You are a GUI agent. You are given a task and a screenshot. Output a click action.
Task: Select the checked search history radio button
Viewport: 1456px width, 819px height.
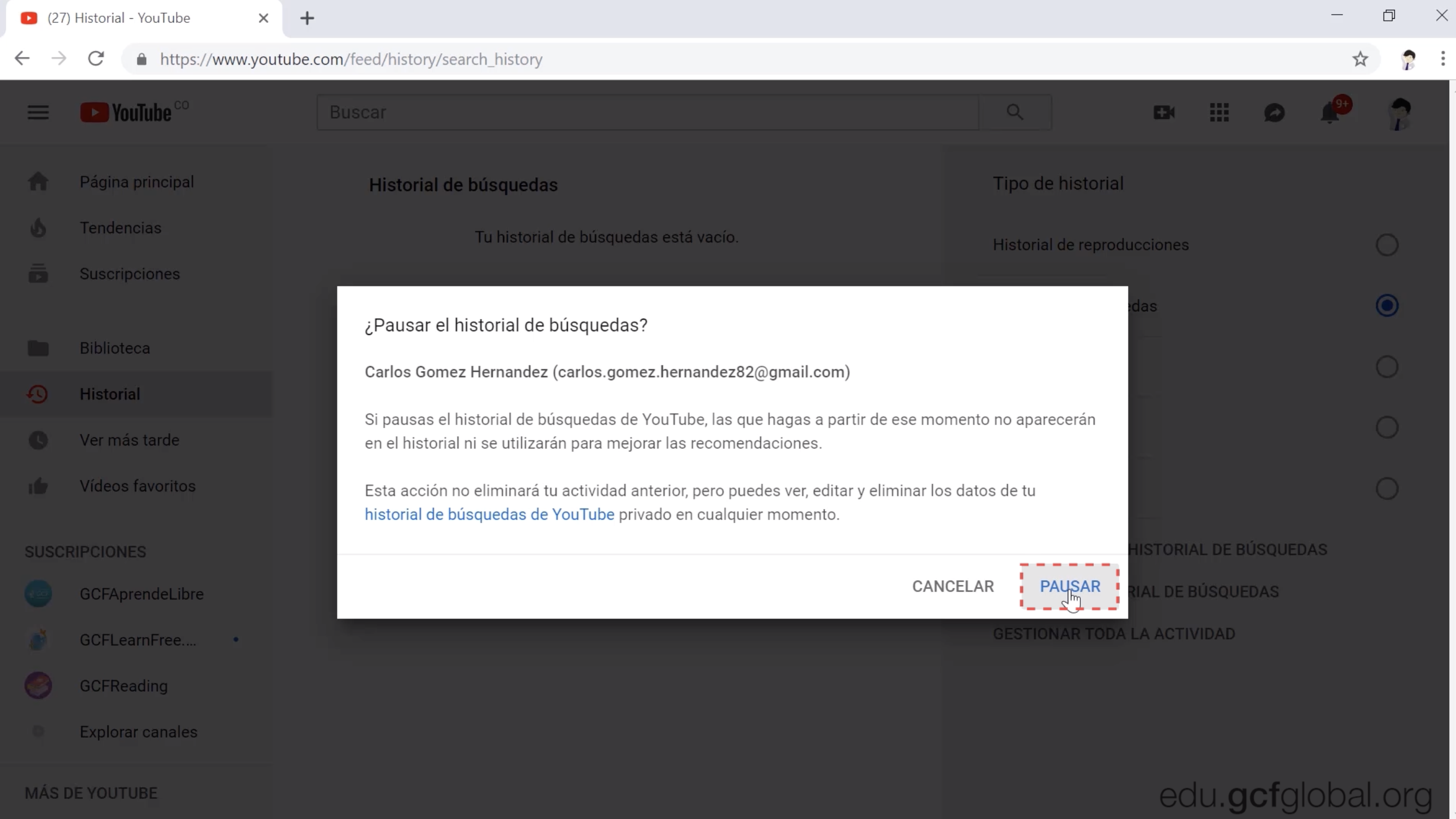pyautogui.click(x=1387, y=306)
